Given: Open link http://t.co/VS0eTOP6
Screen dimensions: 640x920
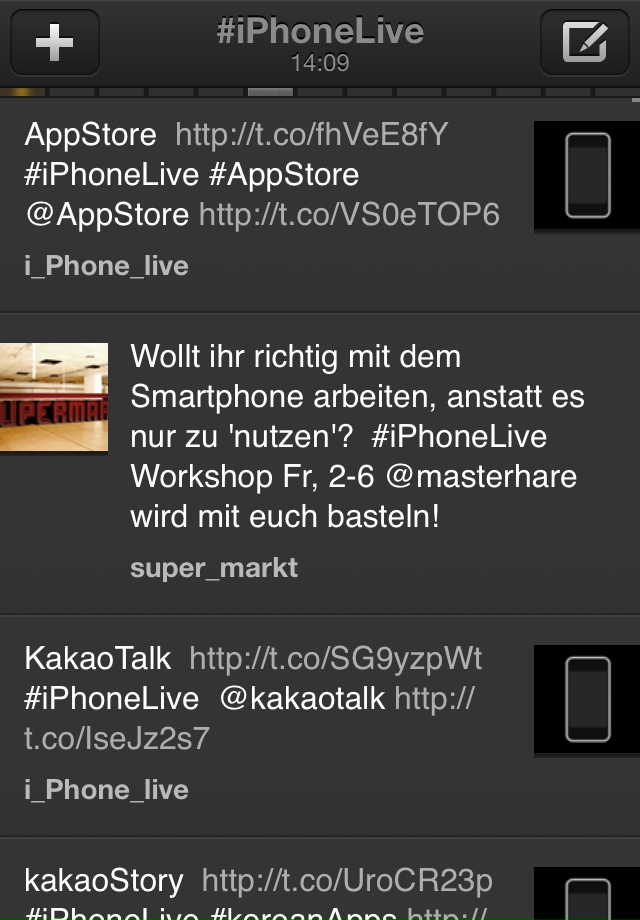Looking at the screenshot, I should click(349, 215).
